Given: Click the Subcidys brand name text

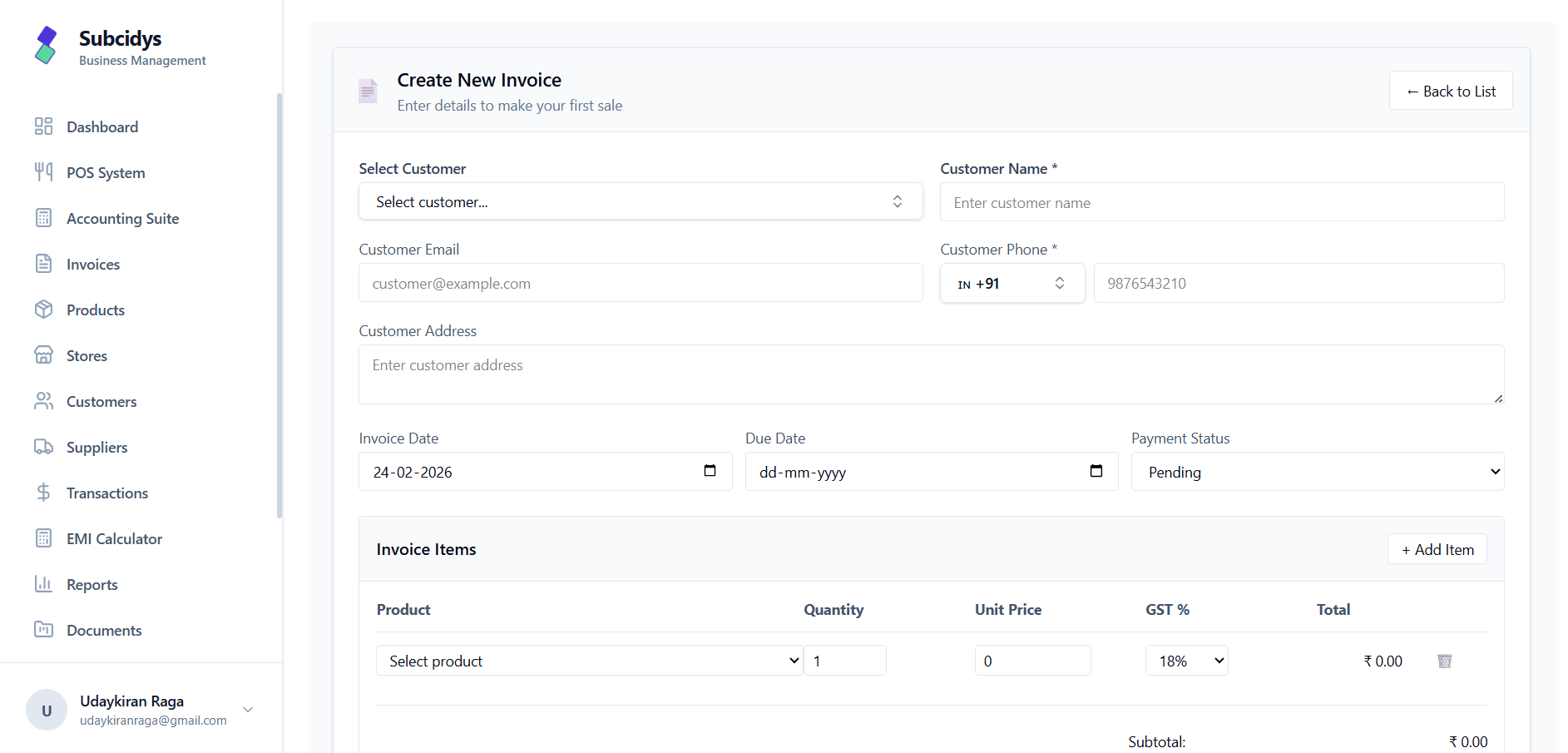Looking at the screenshot, I should click(x=121, y=38).
